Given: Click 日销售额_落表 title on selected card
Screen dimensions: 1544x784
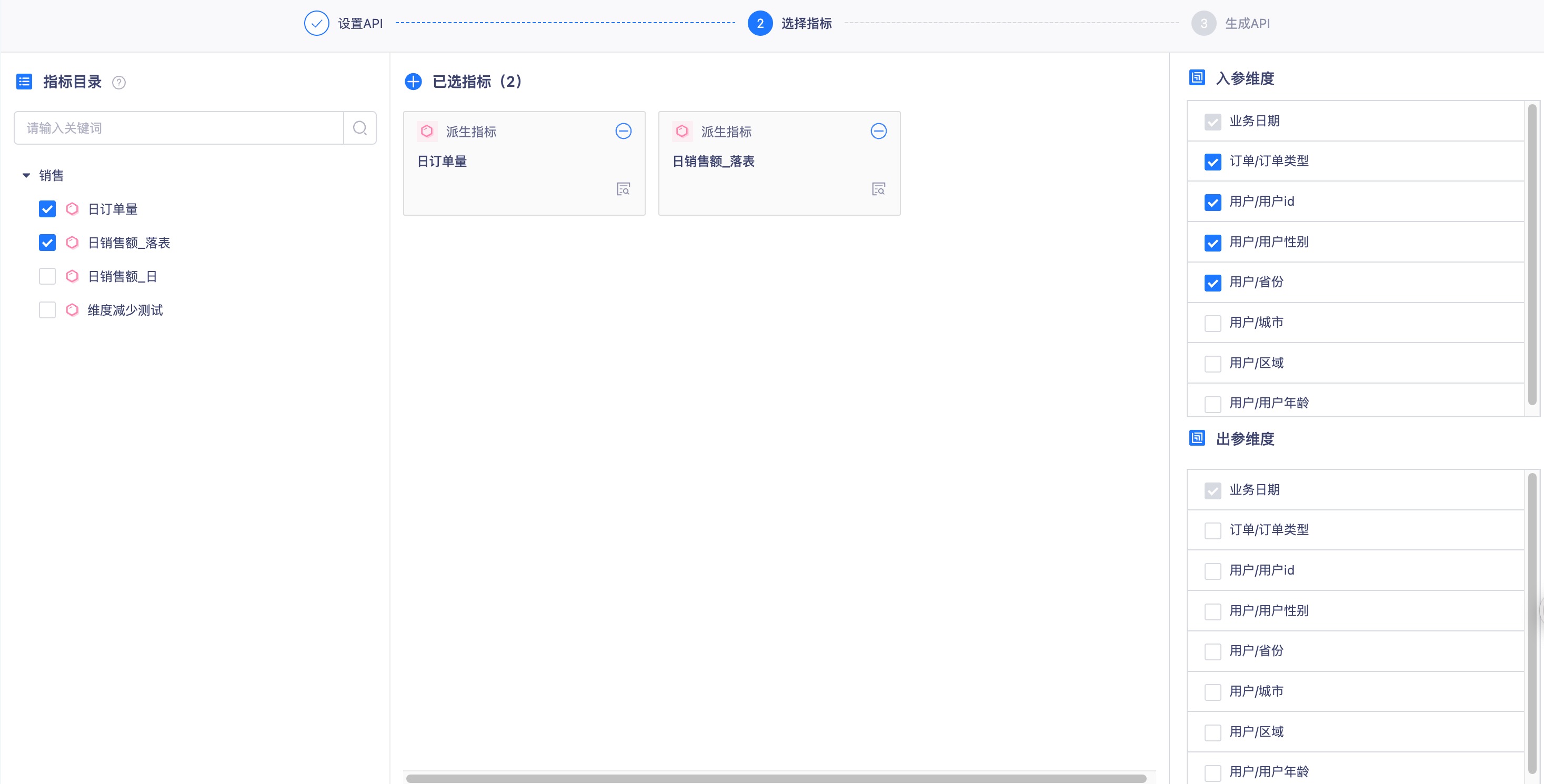Looking at the screenshot, I should click(713, 160).
